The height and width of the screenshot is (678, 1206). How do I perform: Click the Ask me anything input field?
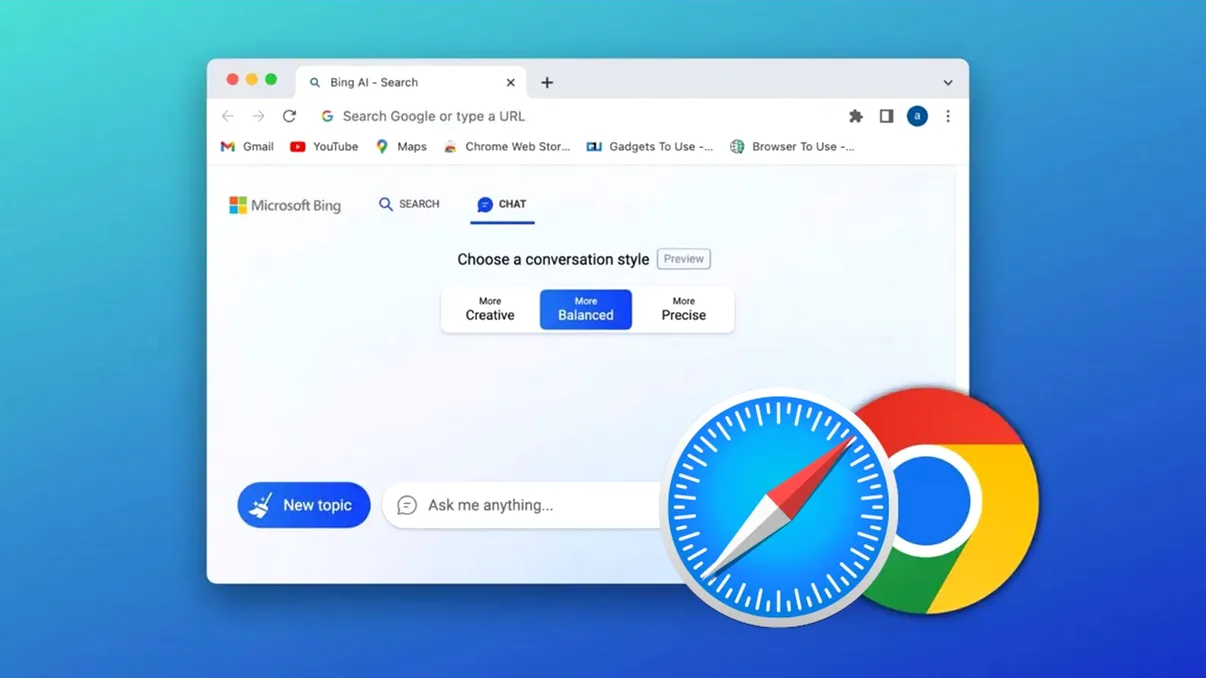tap(522, 505)
